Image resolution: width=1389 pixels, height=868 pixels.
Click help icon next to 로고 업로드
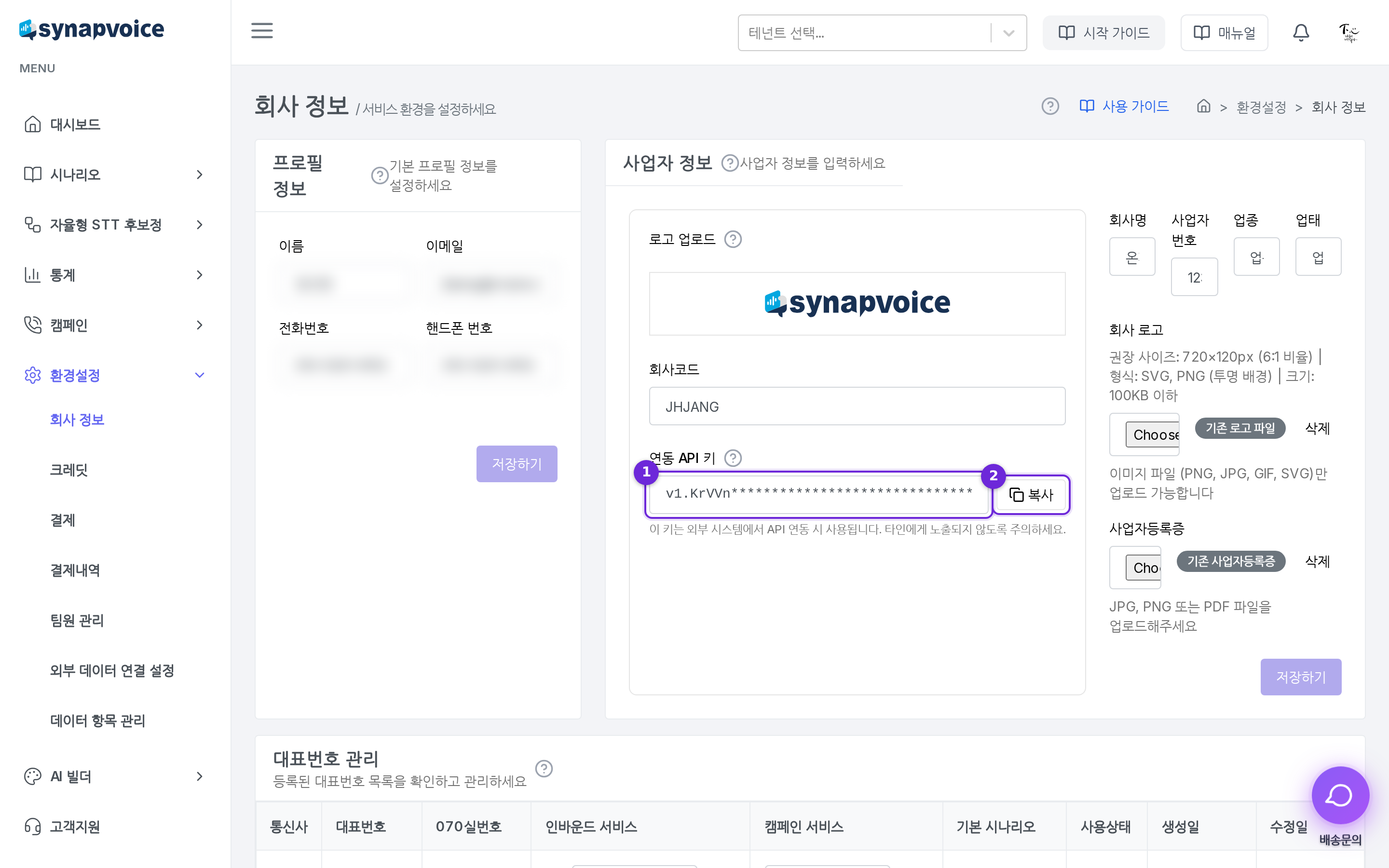(733, 239)
